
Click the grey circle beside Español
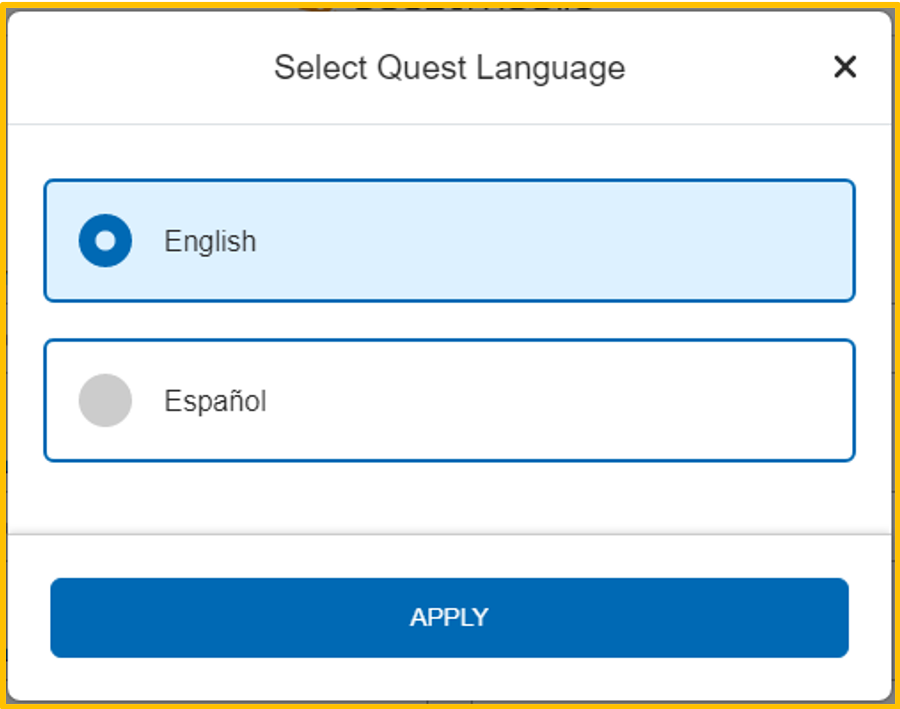click(x=105, y=400)
